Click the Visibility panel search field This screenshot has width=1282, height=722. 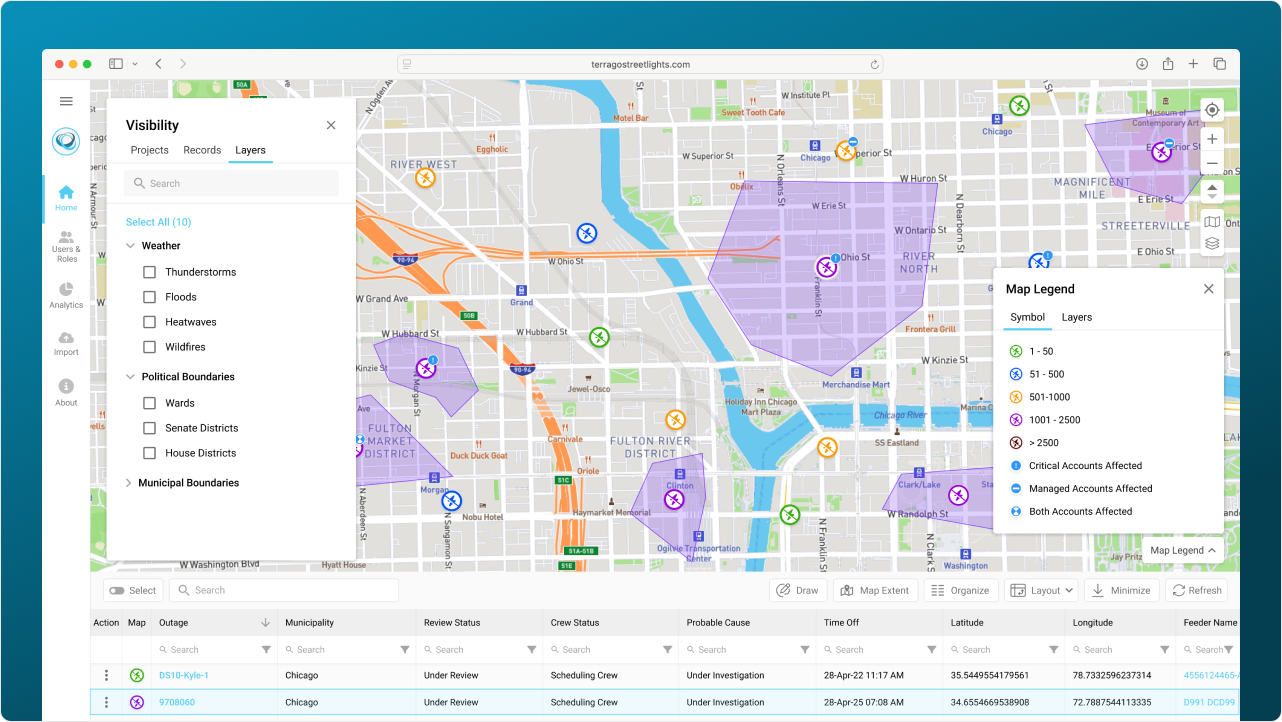coord(232,183)
